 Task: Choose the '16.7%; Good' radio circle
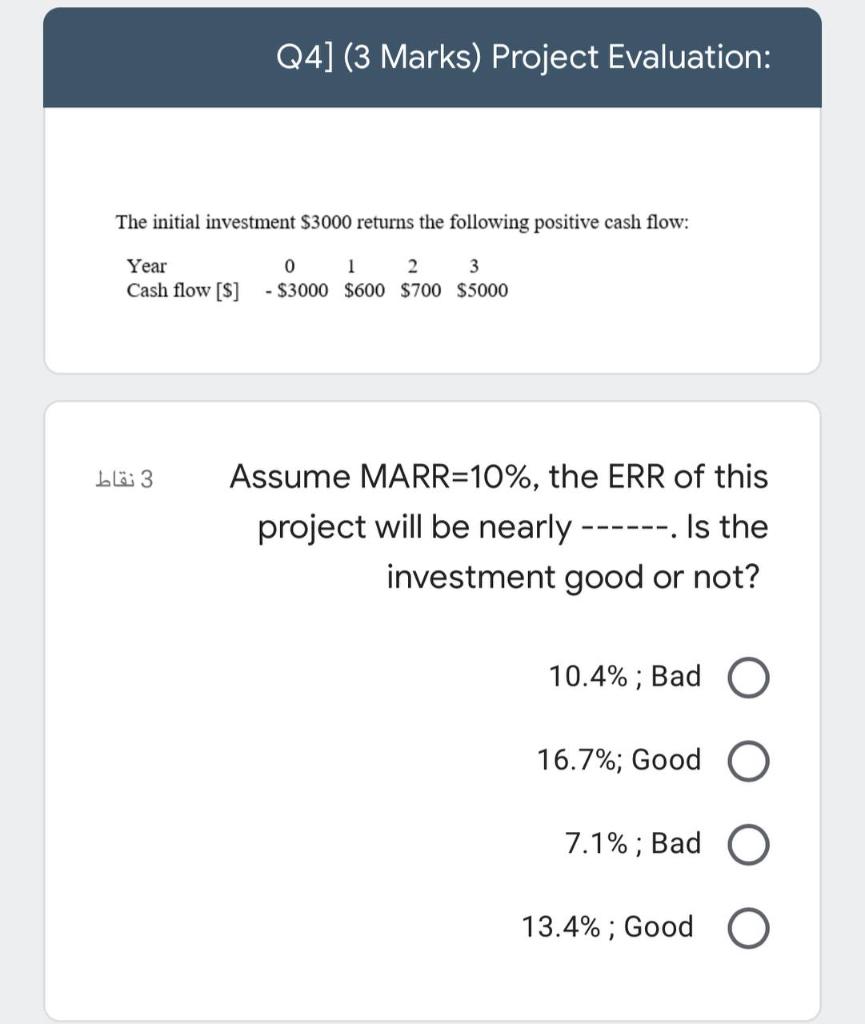point(755,761)
